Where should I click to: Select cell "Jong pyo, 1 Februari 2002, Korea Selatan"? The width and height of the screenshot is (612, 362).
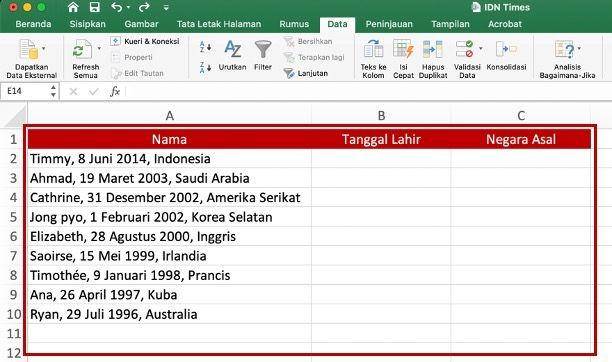169,217
